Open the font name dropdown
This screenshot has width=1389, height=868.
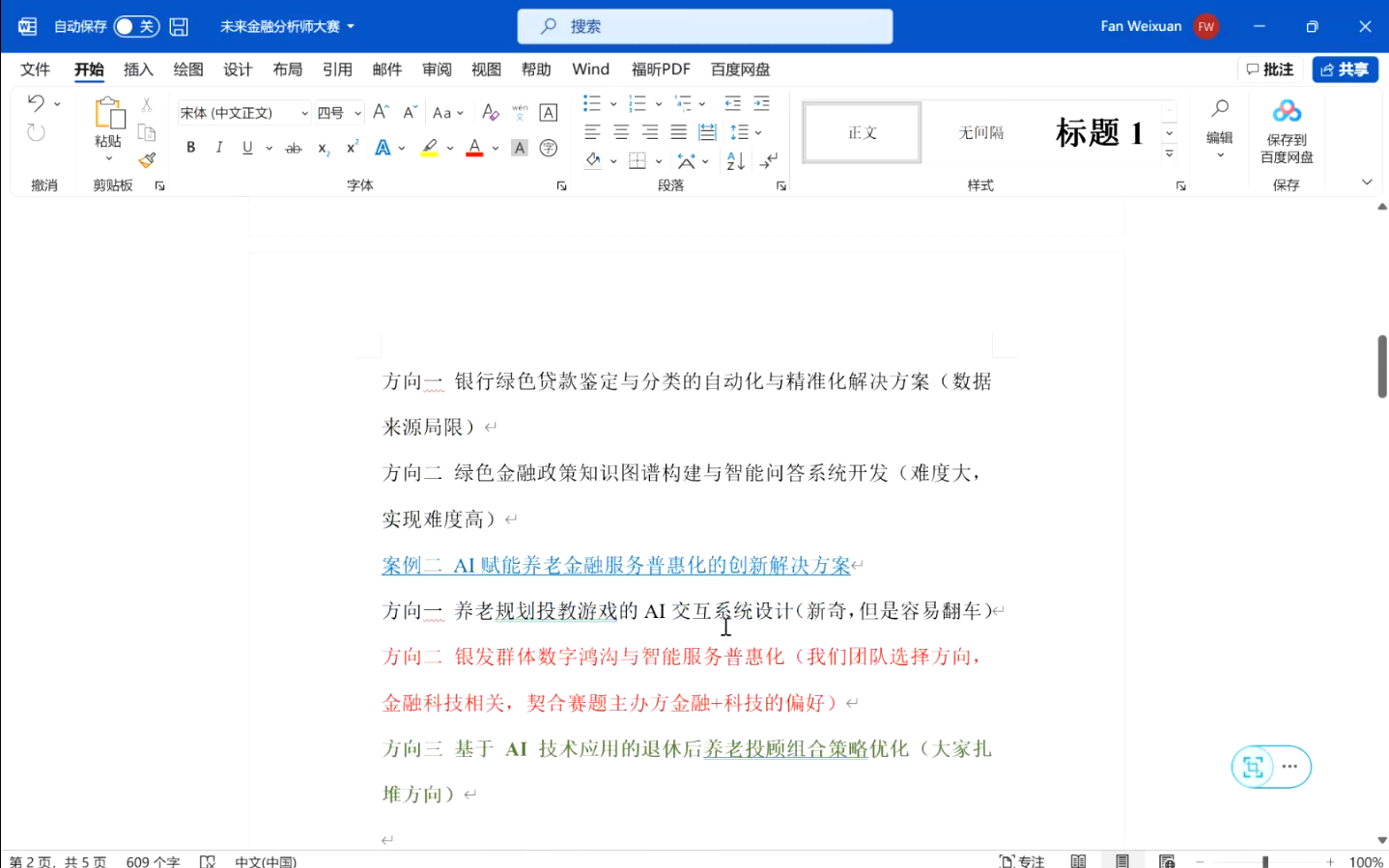pos(304,113)
